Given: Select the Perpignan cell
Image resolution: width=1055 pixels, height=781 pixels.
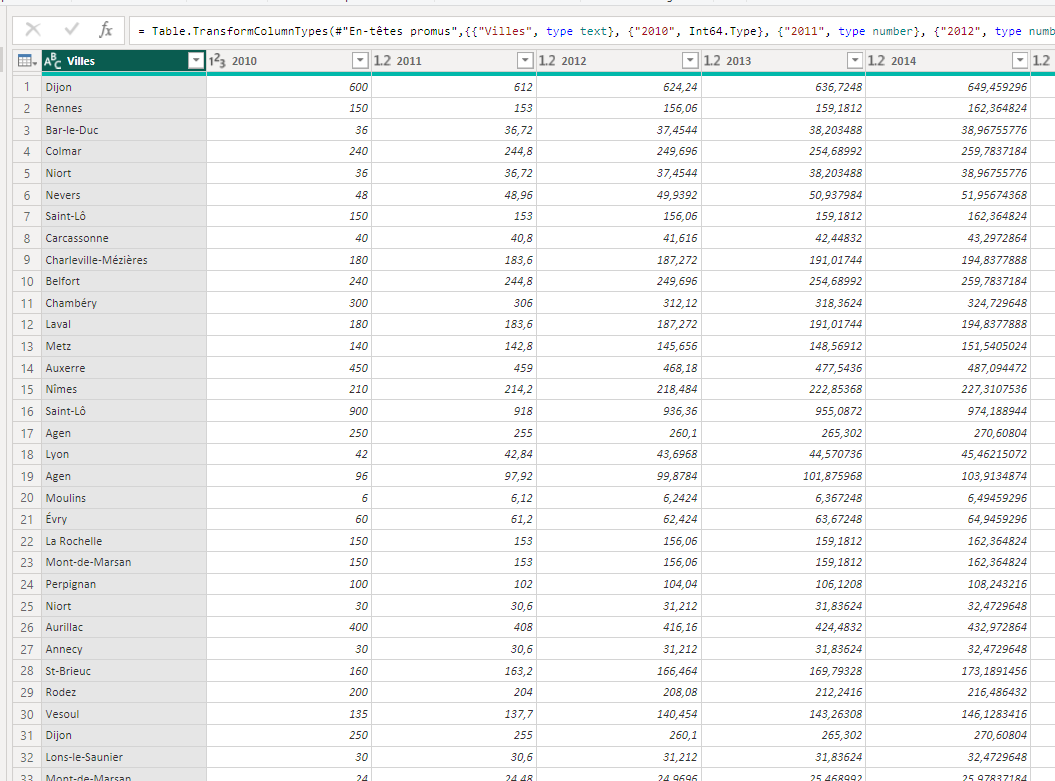Looking at the screenshot, I should pyautogui.click(x=124, y=584).
